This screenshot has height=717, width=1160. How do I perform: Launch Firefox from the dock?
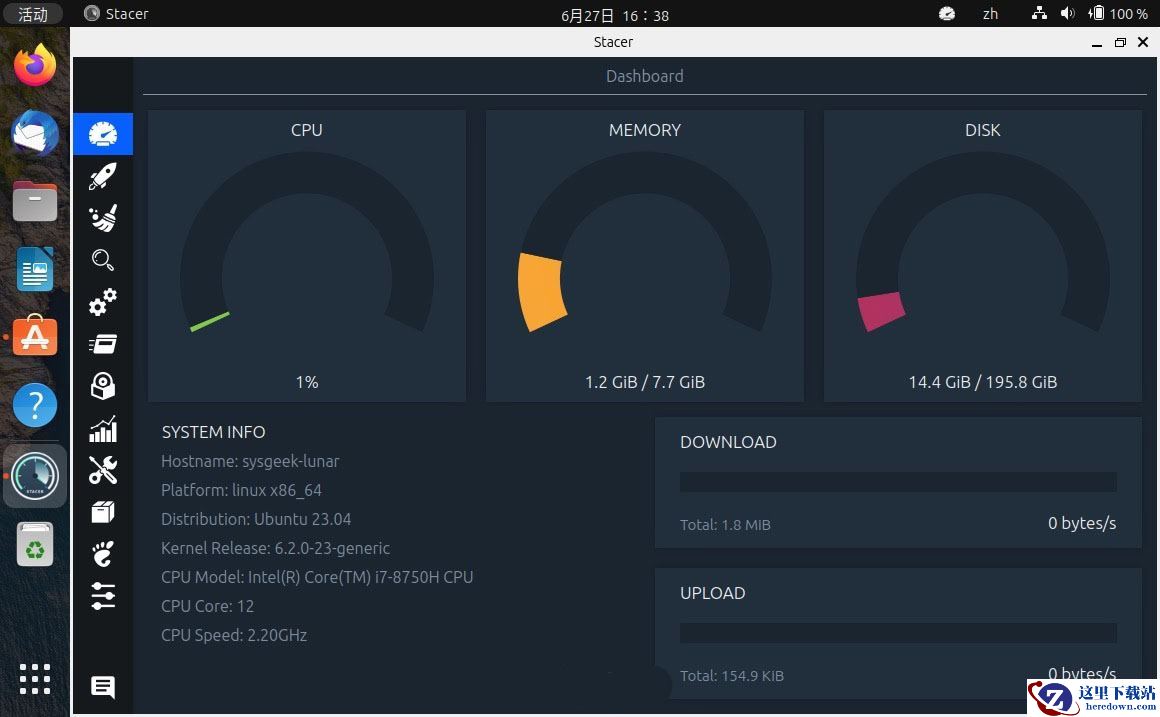[35, 65]
